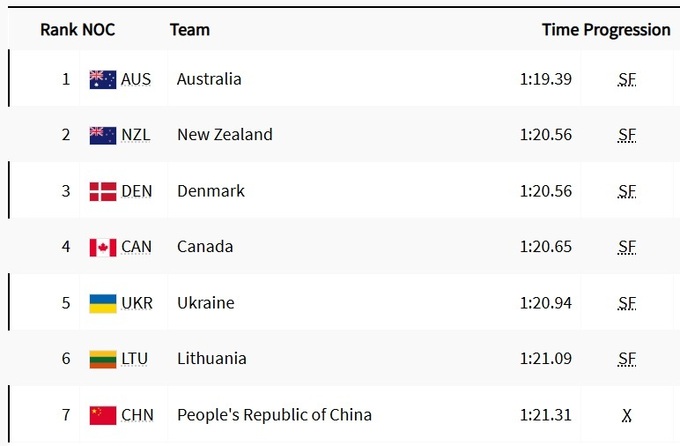Click the China flag icon

[103, 415]
